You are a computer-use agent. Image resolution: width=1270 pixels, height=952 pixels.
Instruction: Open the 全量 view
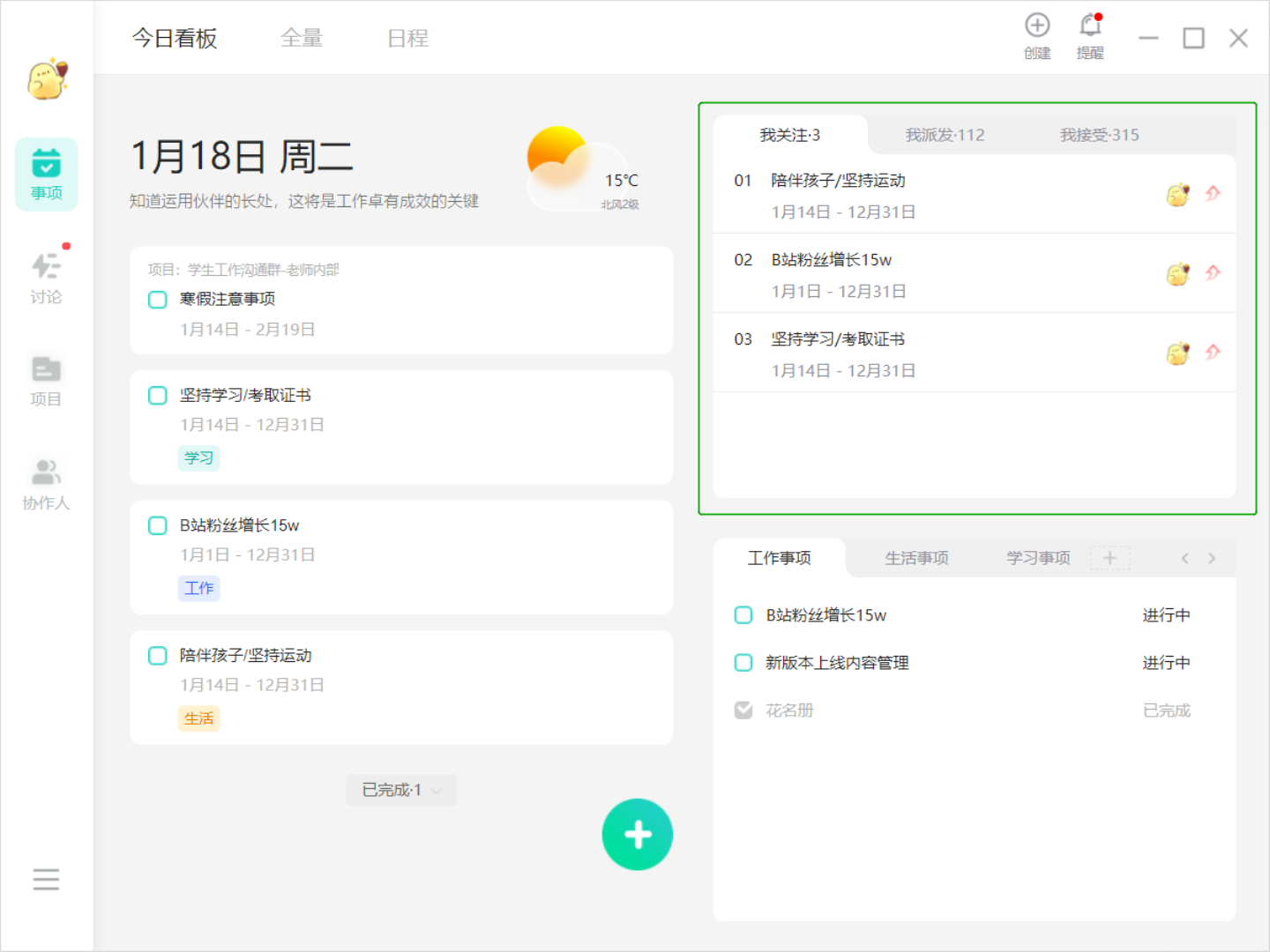coord(302,39)
